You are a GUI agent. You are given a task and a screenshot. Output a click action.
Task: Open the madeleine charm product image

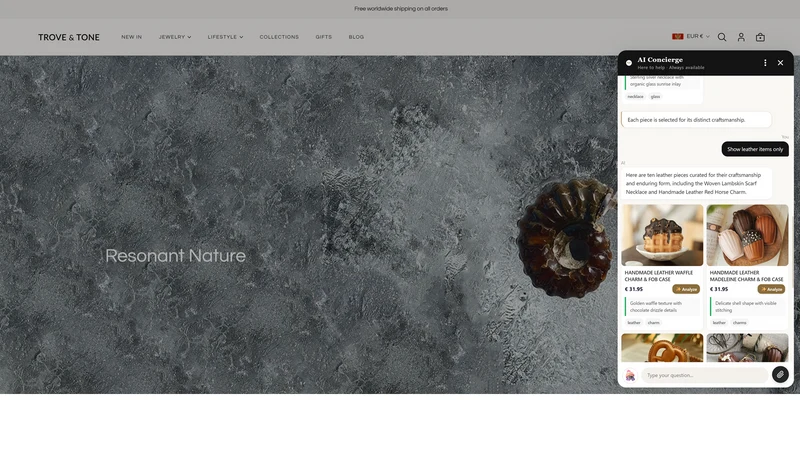click(x=747, y=235)
